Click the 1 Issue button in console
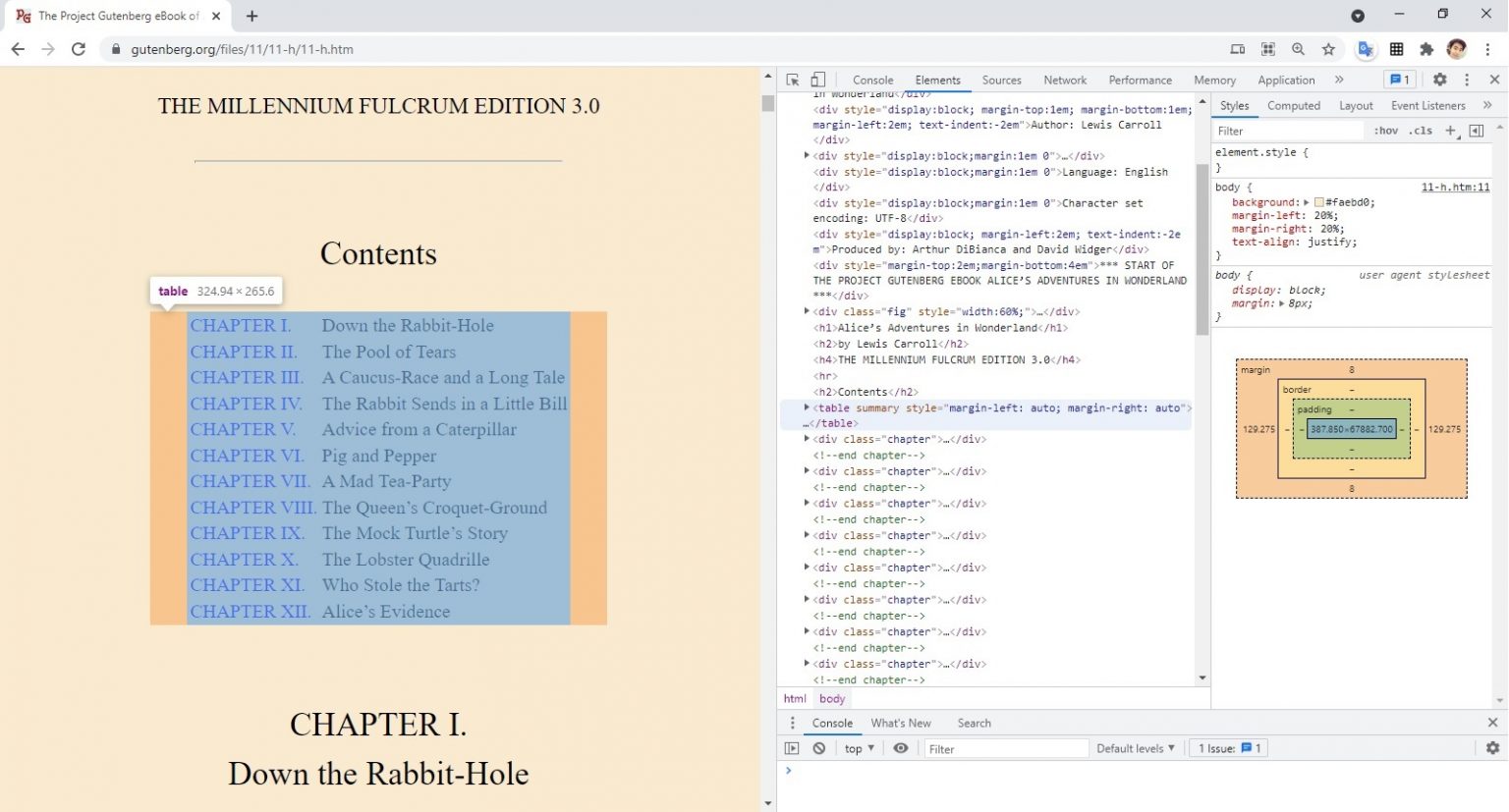Screen dimensions: 1509x812 [1228, 748]
